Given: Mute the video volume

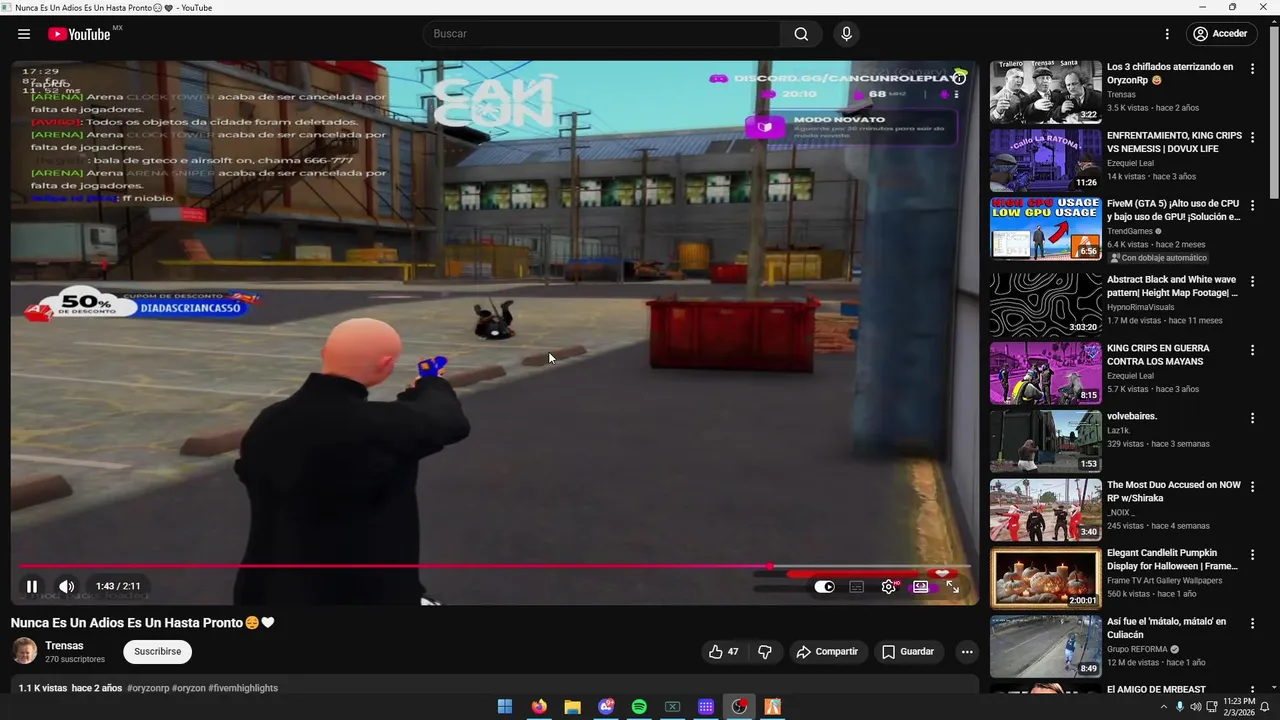Looking at the screenshot, I should point(66,587).
